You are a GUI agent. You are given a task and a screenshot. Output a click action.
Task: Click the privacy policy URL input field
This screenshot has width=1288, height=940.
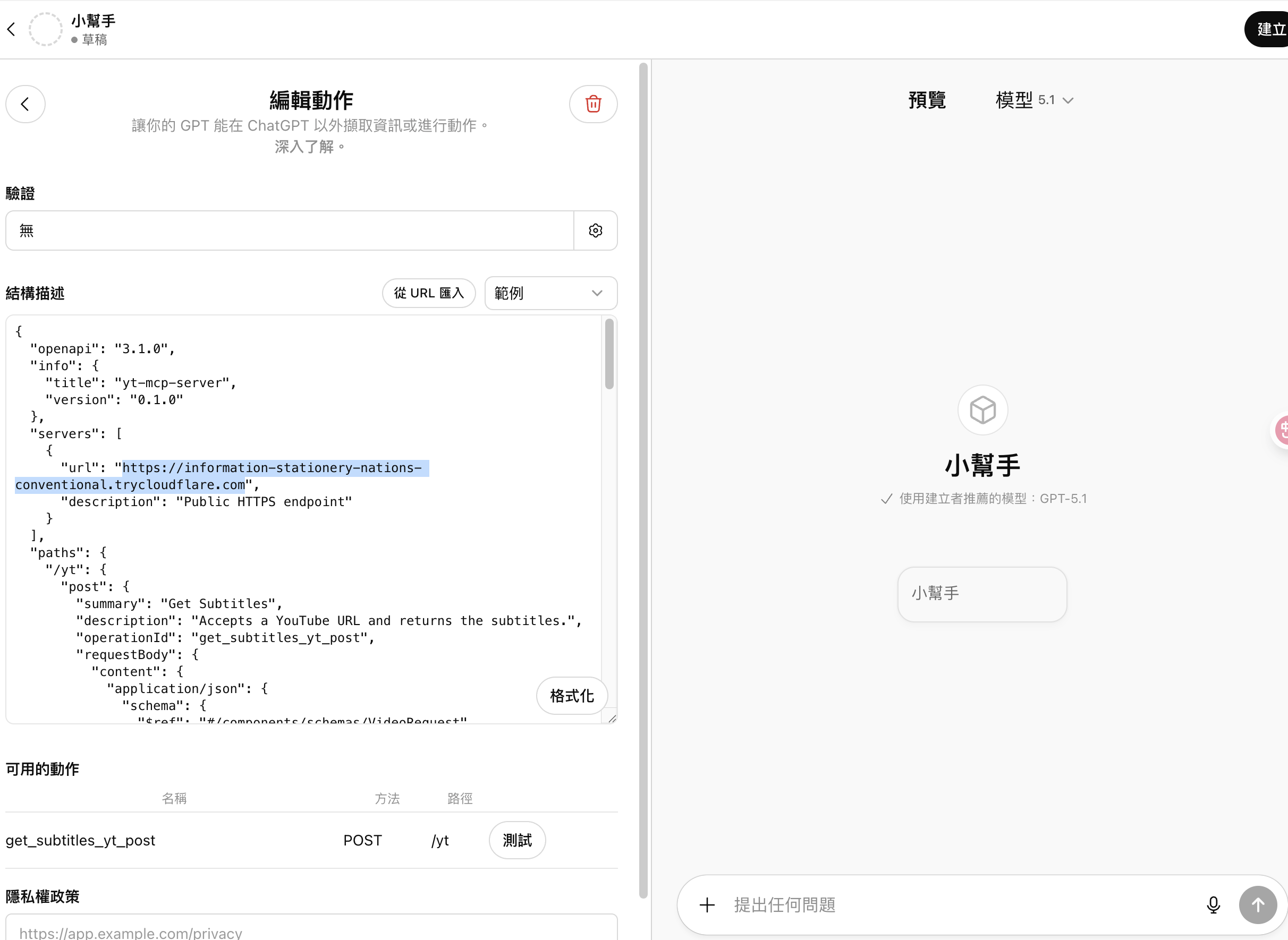coord(311,931)
